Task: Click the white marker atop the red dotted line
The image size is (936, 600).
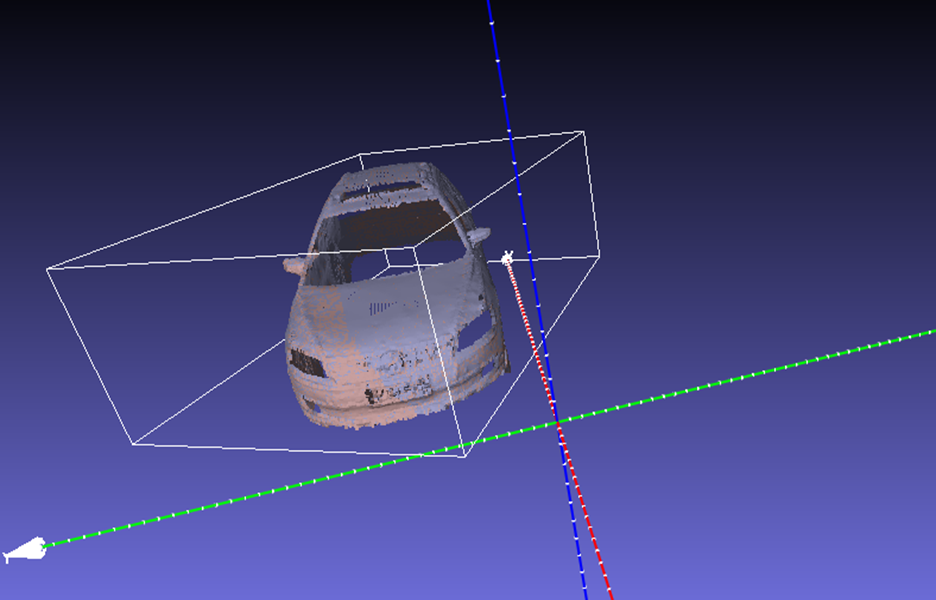Action: pos(507,258)
